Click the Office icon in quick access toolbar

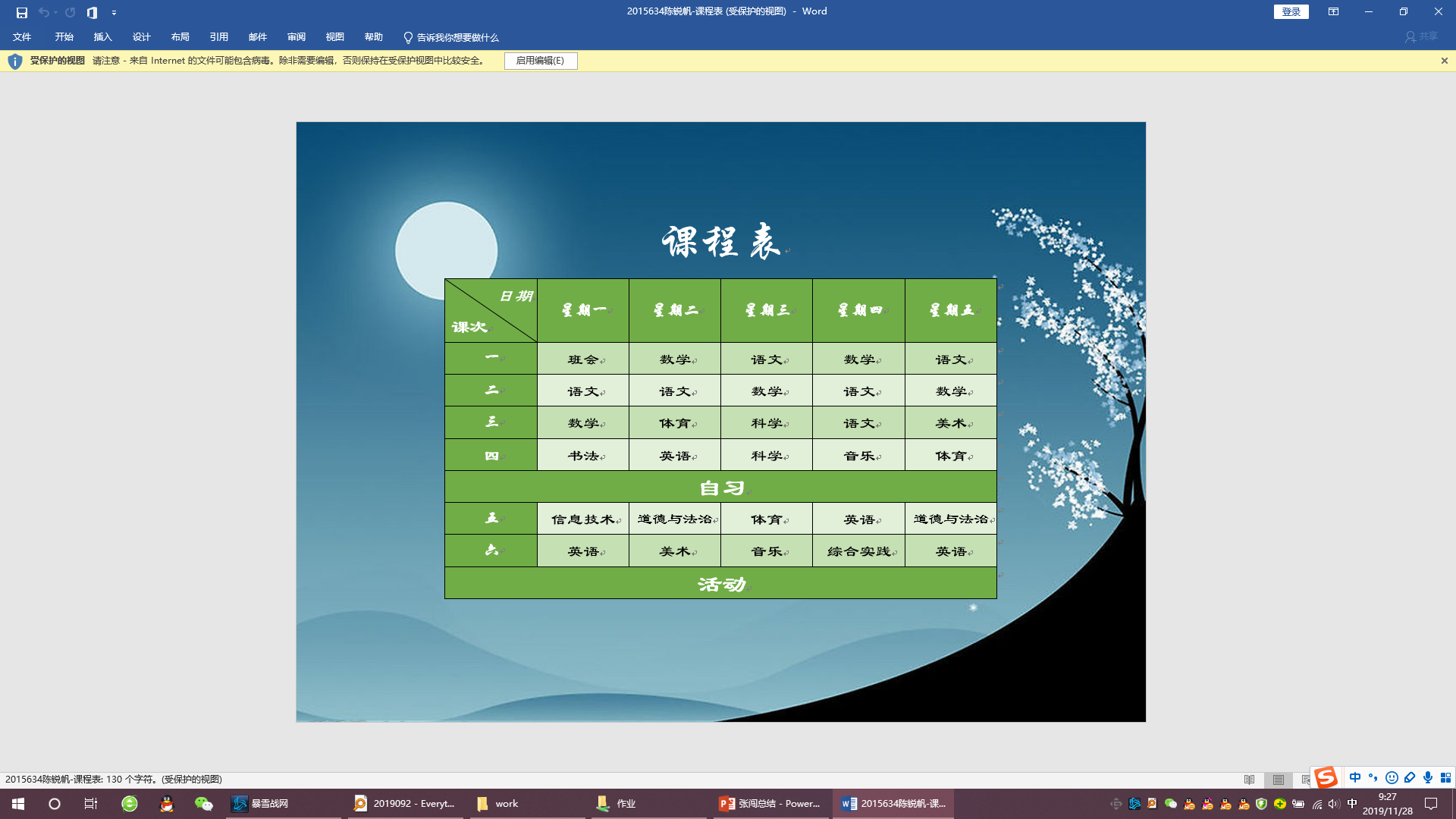click(x=92, y=12)
